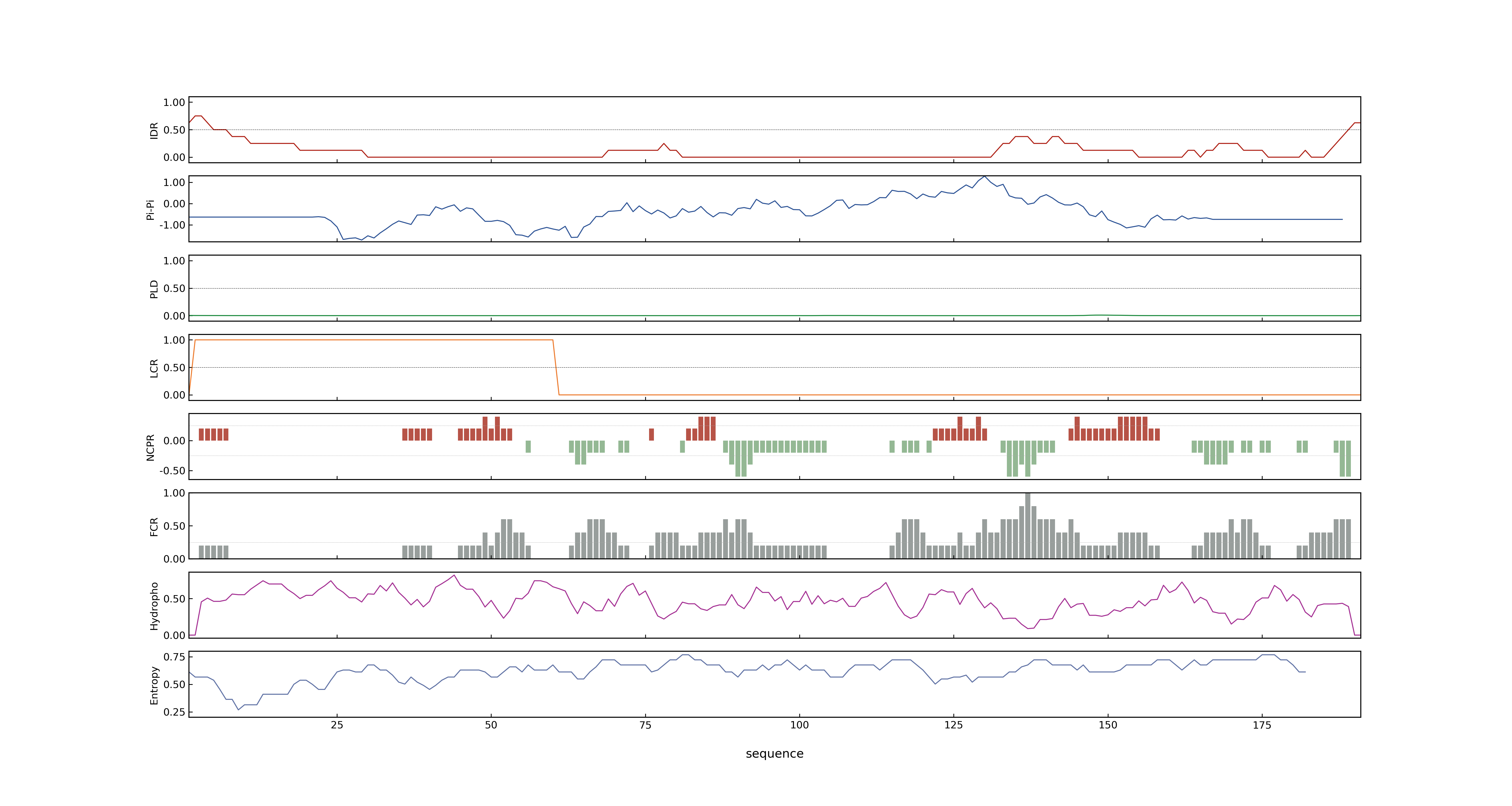This screenshot has width=1512, height=806.
Task: Select the 0.00 tick of NCPR panel
Action: 174,441
